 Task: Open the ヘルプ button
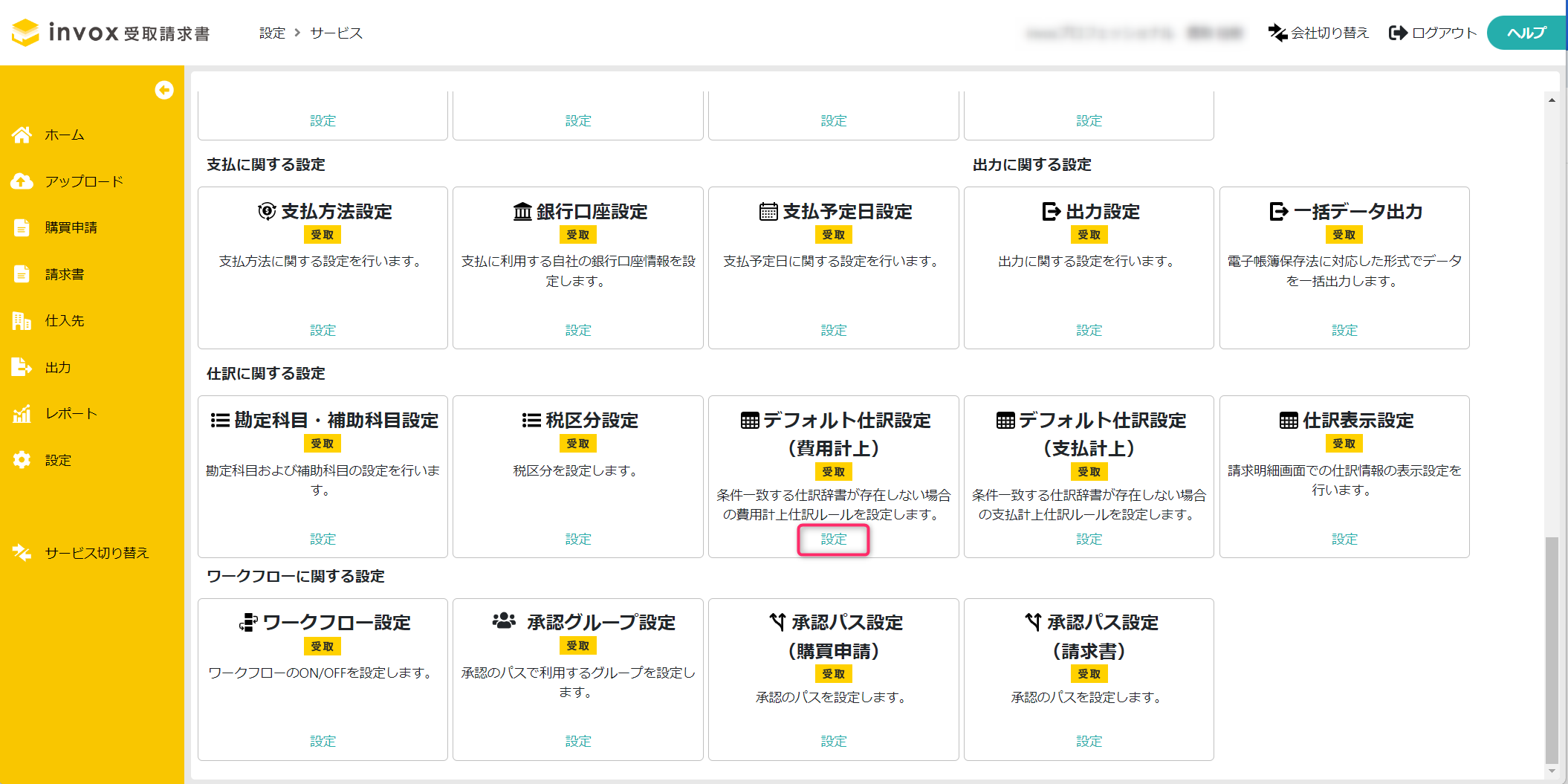tap(1526, 33)
